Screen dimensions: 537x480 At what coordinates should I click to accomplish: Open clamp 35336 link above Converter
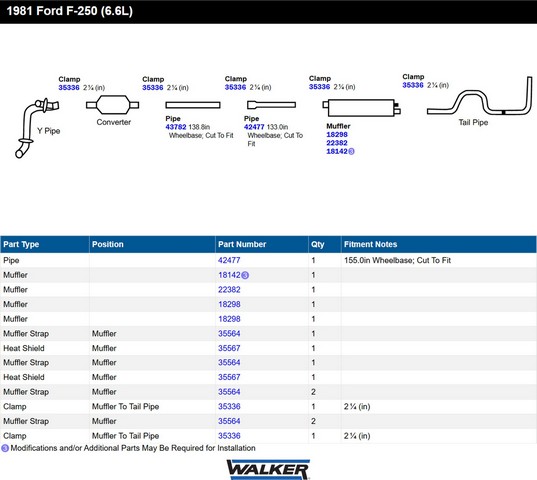coord(153,88)
